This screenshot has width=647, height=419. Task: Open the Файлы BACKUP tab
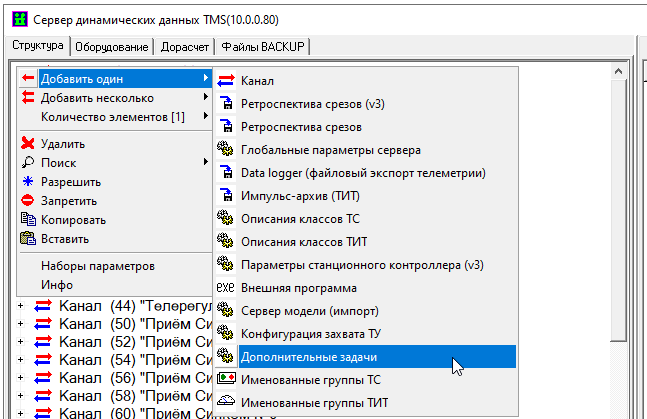(x=264, y=47)
